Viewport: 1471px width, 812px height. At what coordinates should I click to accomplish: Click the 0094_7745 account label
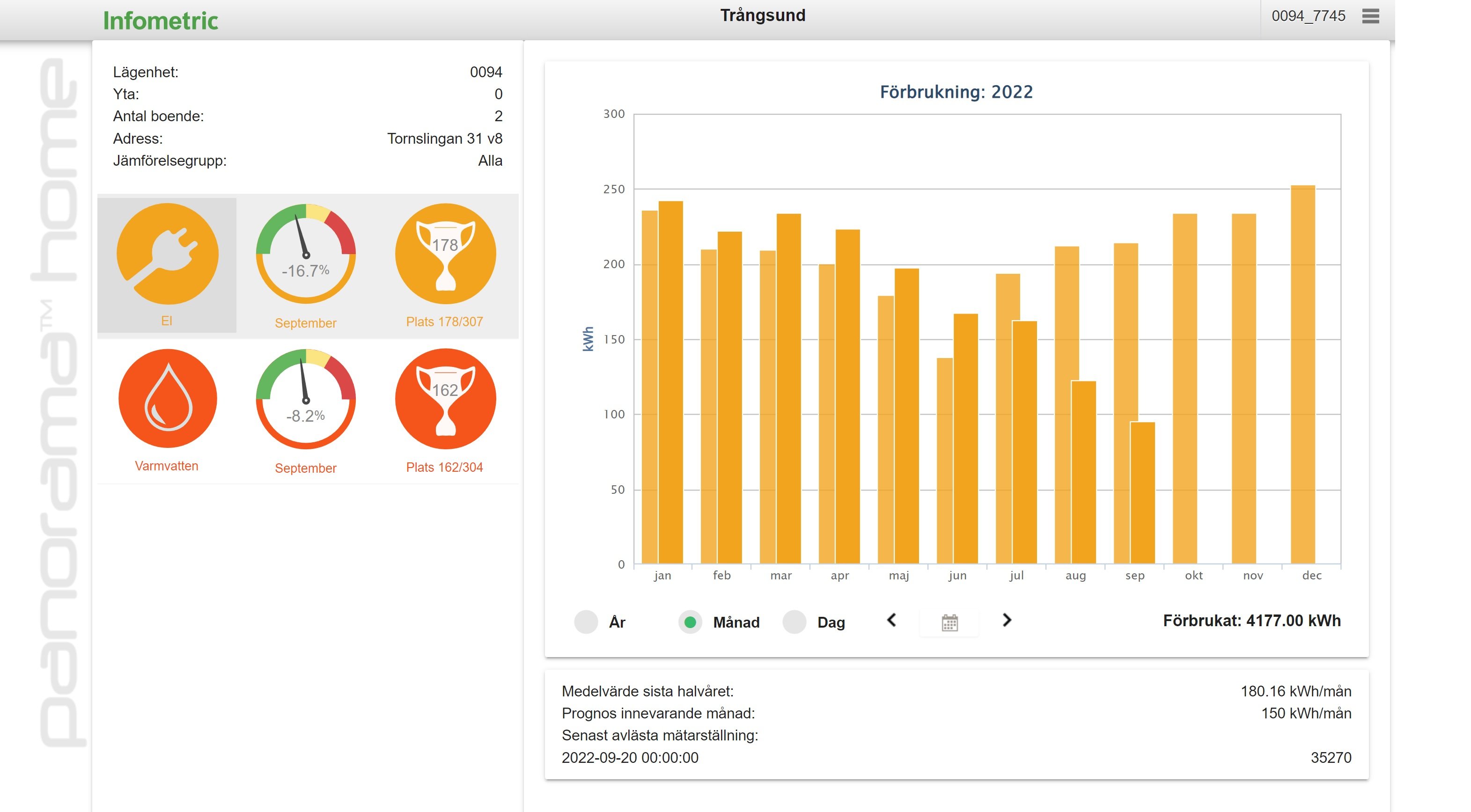click(x=1308, y=16)
